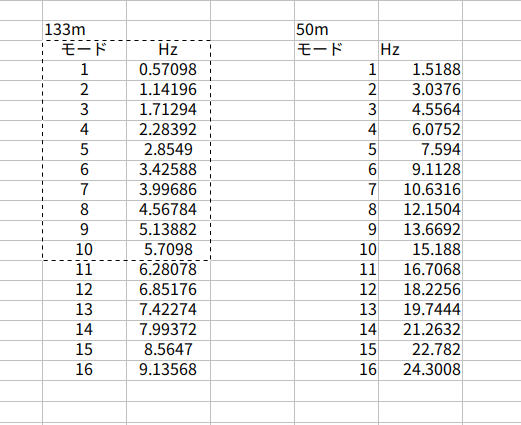The height and width of the screenshot is (425, 521).
Task: Select the cell containing 0.57098
Action: tap(169, 70)
